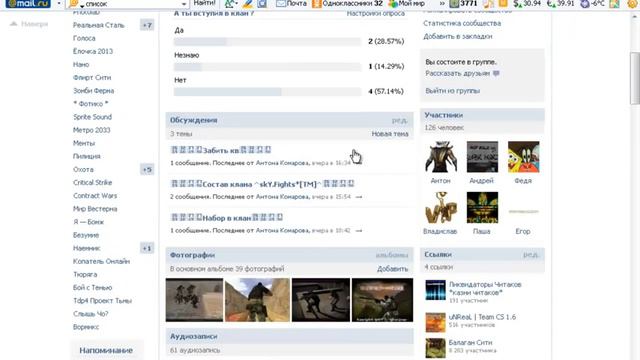Click the +1 badge next to Наемник
The width and height of the screenshot is (640, 360).
point(147,248)
